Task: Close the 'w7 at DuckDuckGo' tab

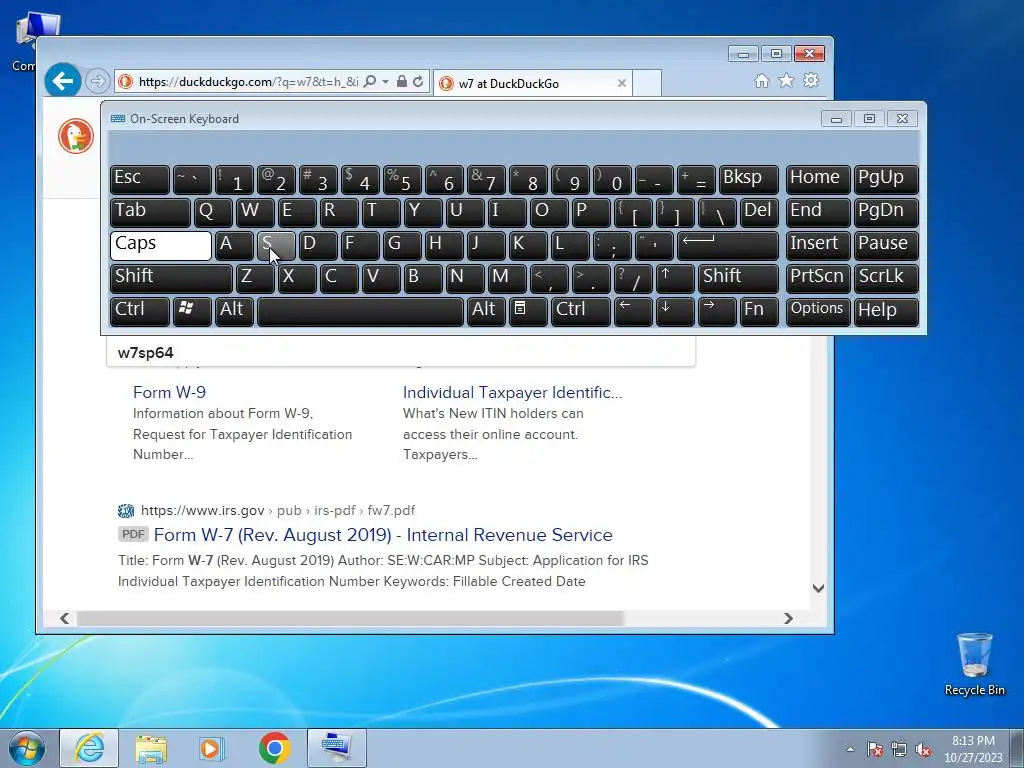Action: click(622, 83)
